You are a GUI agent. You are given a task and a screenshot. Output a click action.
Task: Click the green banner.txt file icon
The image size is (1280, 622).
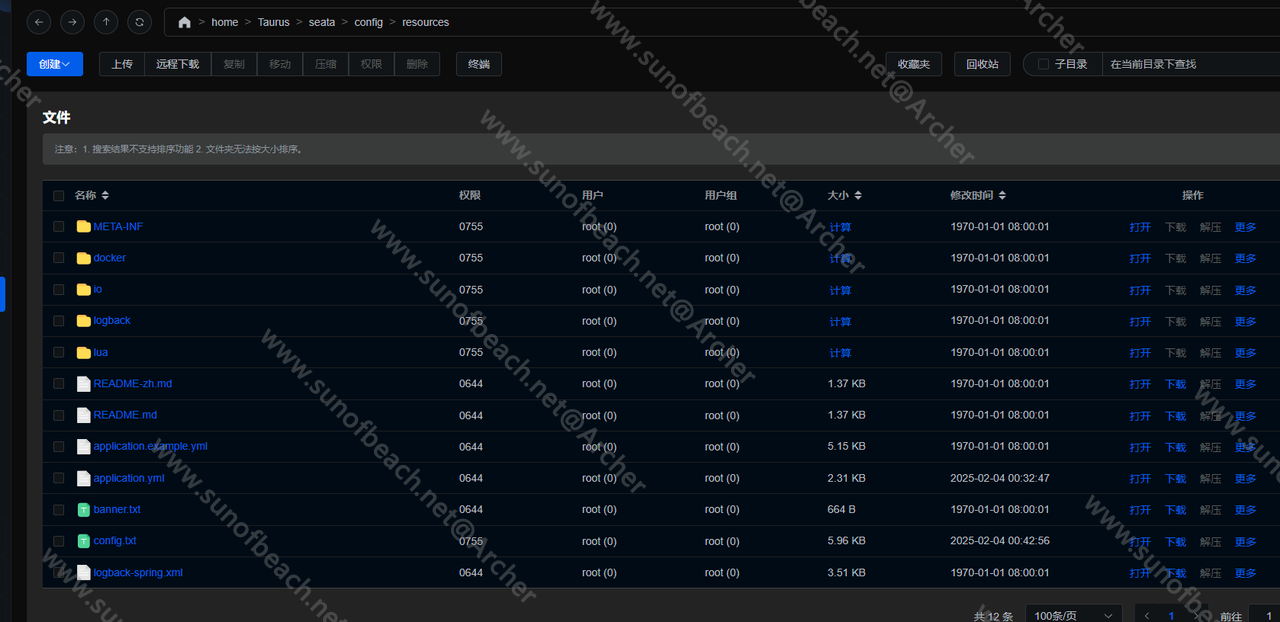tap(84, 510)
